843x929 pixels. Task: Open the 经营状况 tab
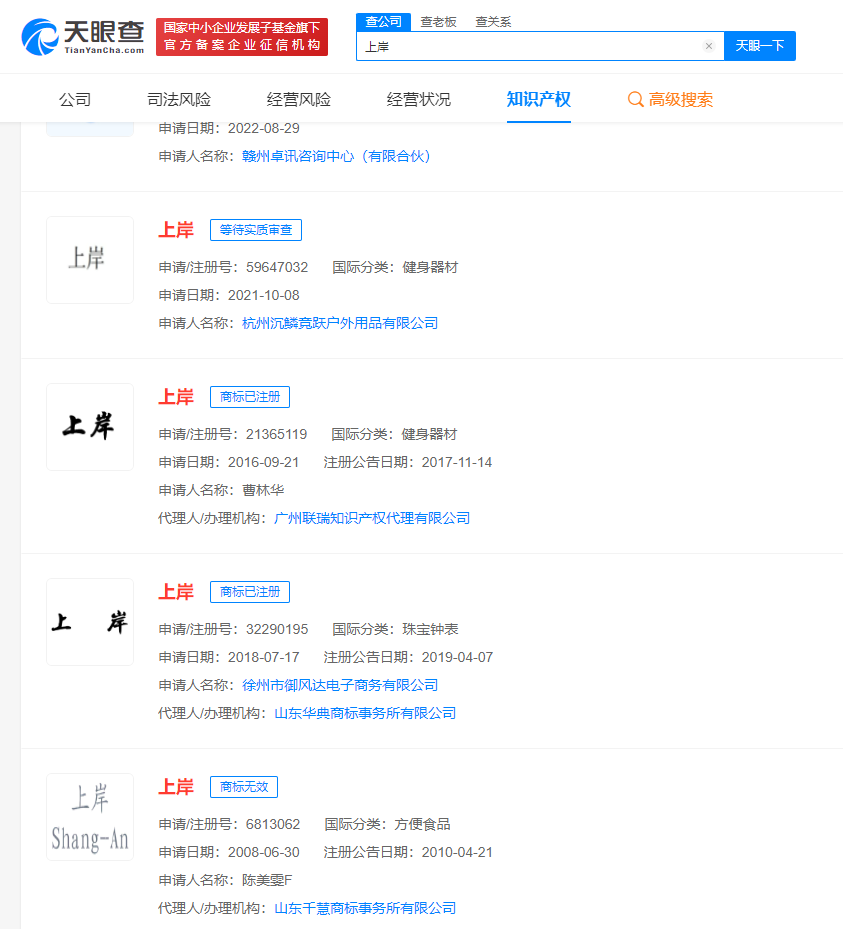click(x=419, y=100)
